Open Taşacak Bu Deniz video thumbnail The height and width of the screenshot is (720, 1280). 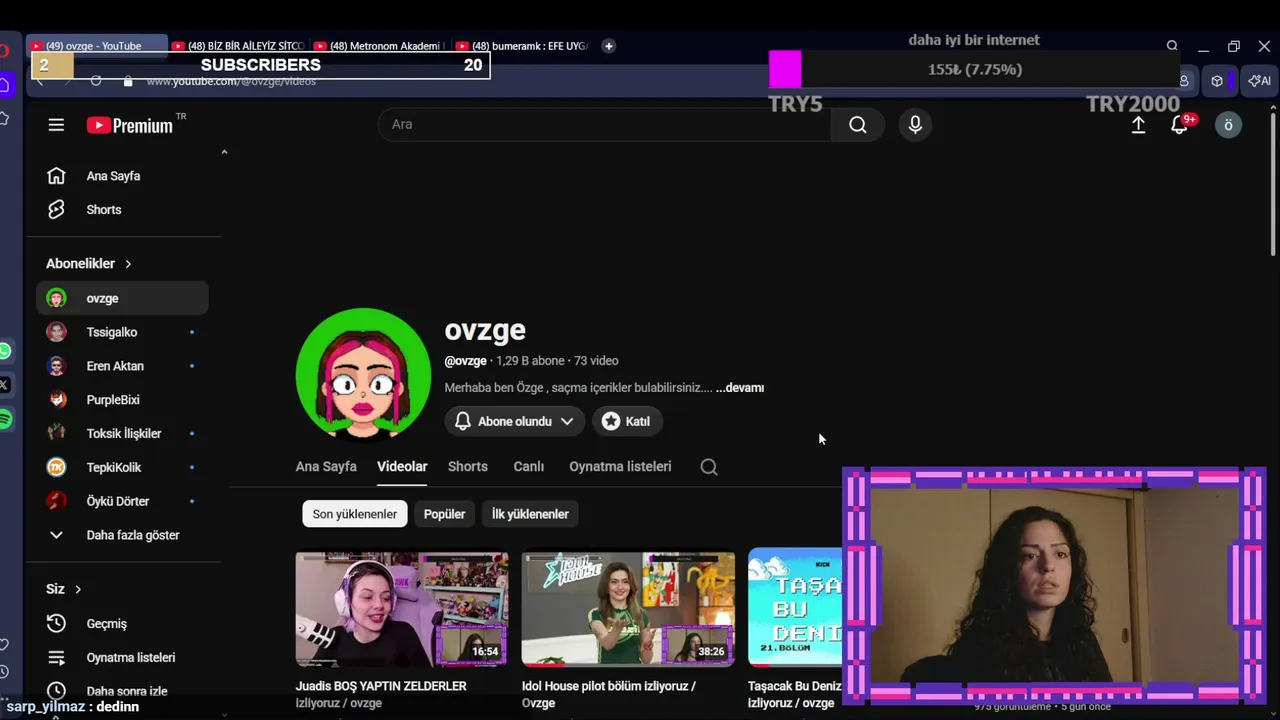pos(795,607)
